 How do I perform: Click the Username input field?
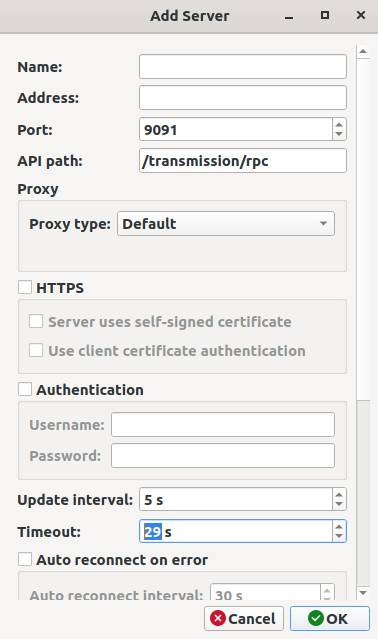click(x=223, y=425)
